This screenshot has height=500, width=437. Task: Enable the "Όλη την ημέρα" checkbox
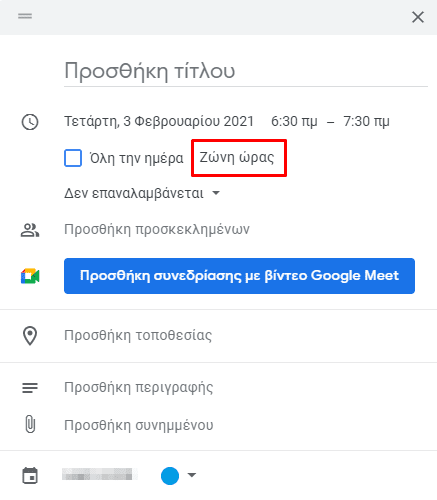pos(73,158)
